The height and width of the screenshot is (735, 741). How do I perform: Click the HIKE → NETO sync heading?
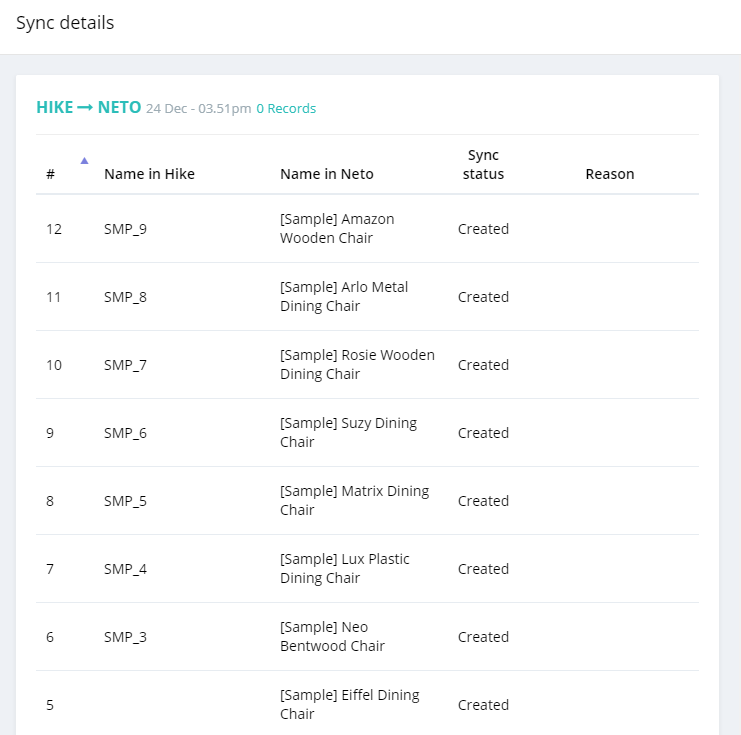click(x=88, y=107)
